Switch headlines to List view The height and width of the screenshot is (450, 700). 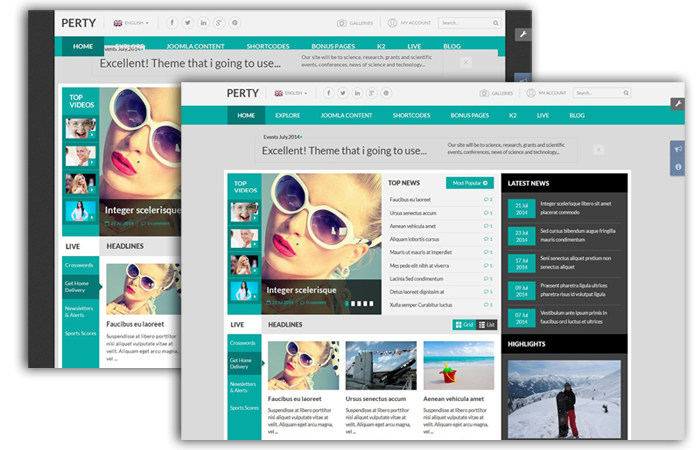(486, 325)
